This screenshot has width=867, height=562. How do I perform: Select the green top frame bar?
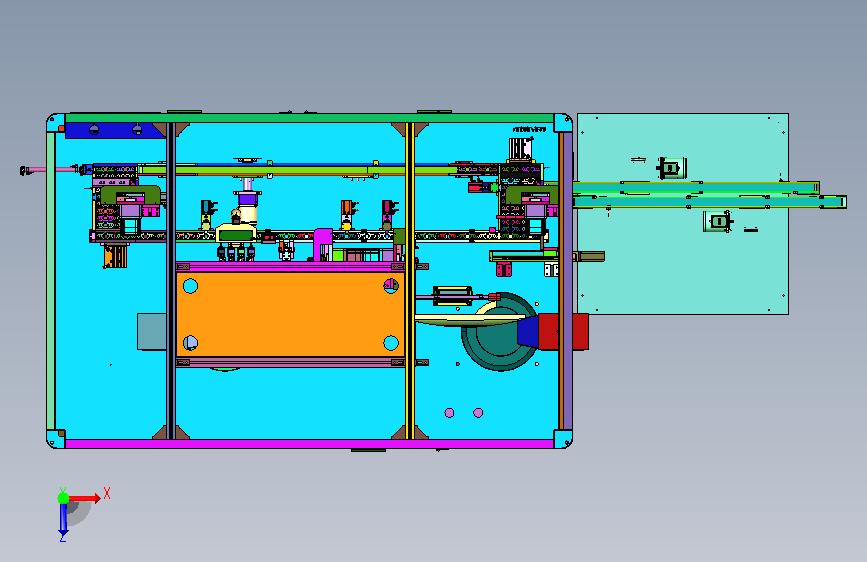309,118
